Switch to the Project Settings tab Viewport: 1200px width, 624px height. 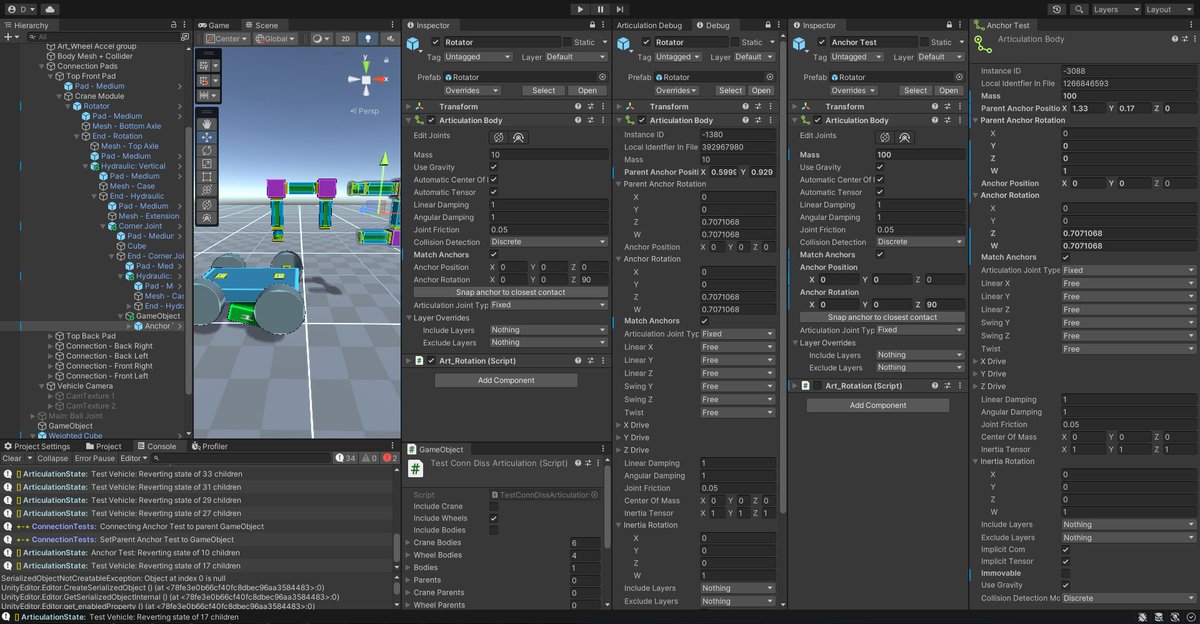click(x=37, y=446)
